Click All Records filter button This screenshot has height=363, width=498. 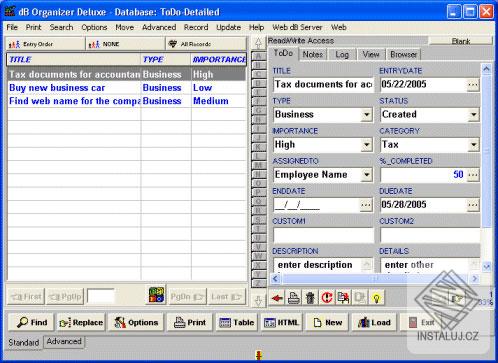(206, 44)
